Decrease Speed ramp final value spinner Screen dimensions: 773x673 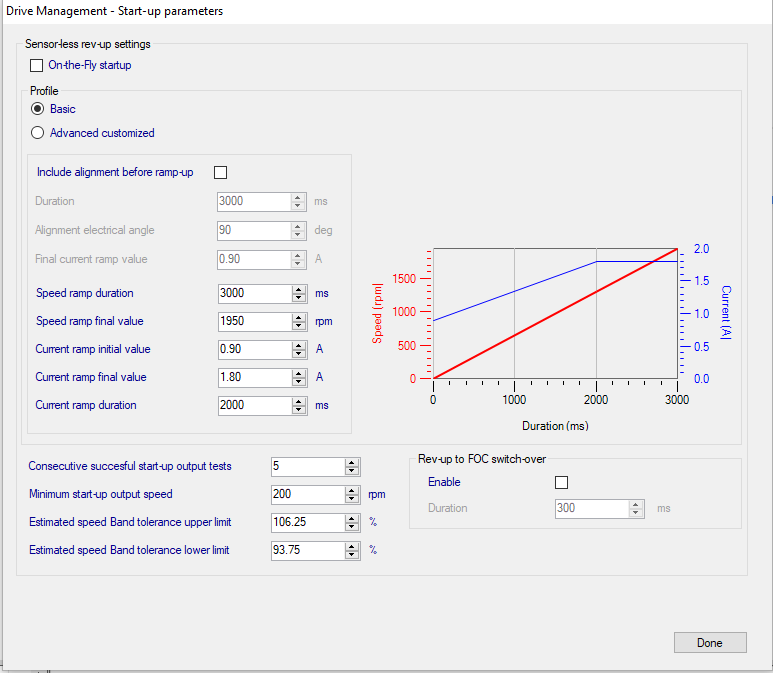(299, 326)
